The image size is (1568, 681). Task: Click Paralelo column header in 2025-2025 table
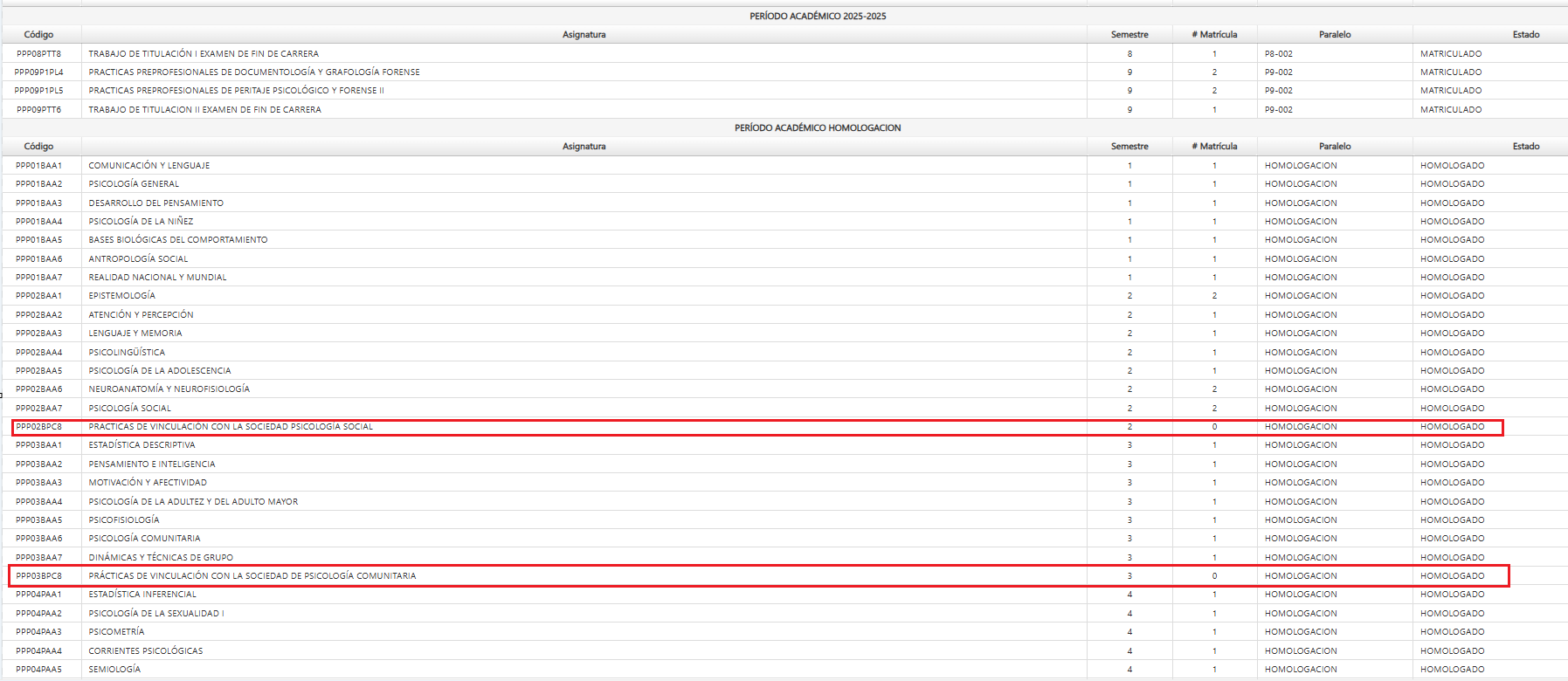(x=1335, y=35)
